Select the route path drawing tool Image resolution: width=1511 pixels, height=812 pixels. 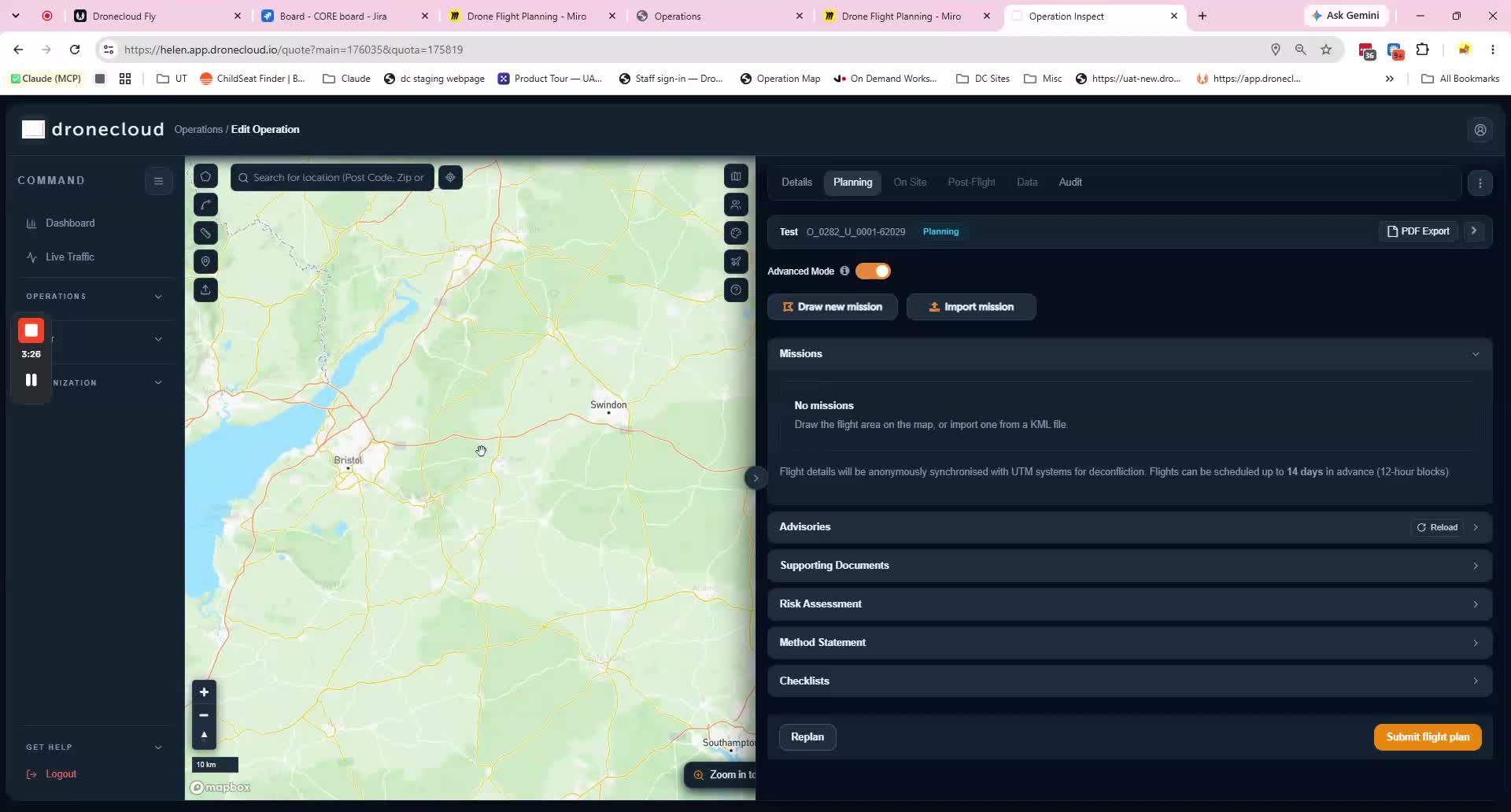[205, 205]
